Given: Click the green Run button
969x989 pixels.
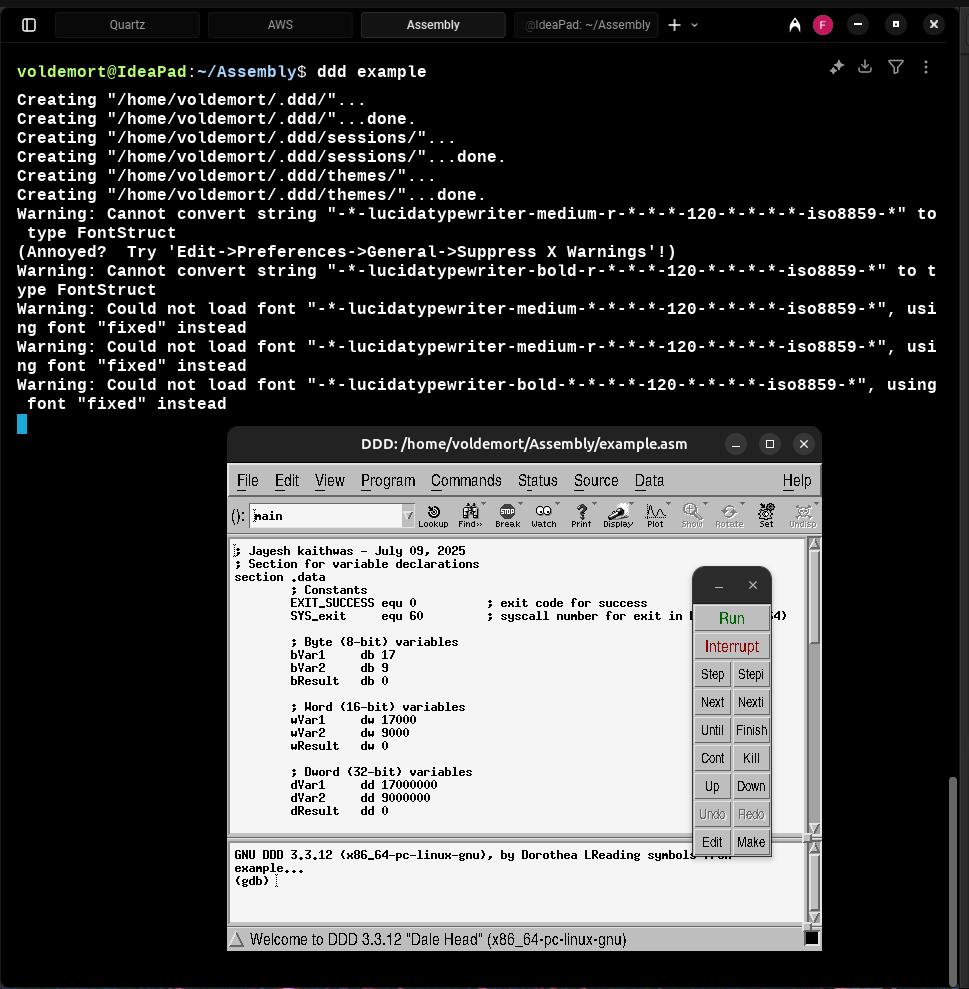Looking at the screenshot, I should tap(732, 618).
